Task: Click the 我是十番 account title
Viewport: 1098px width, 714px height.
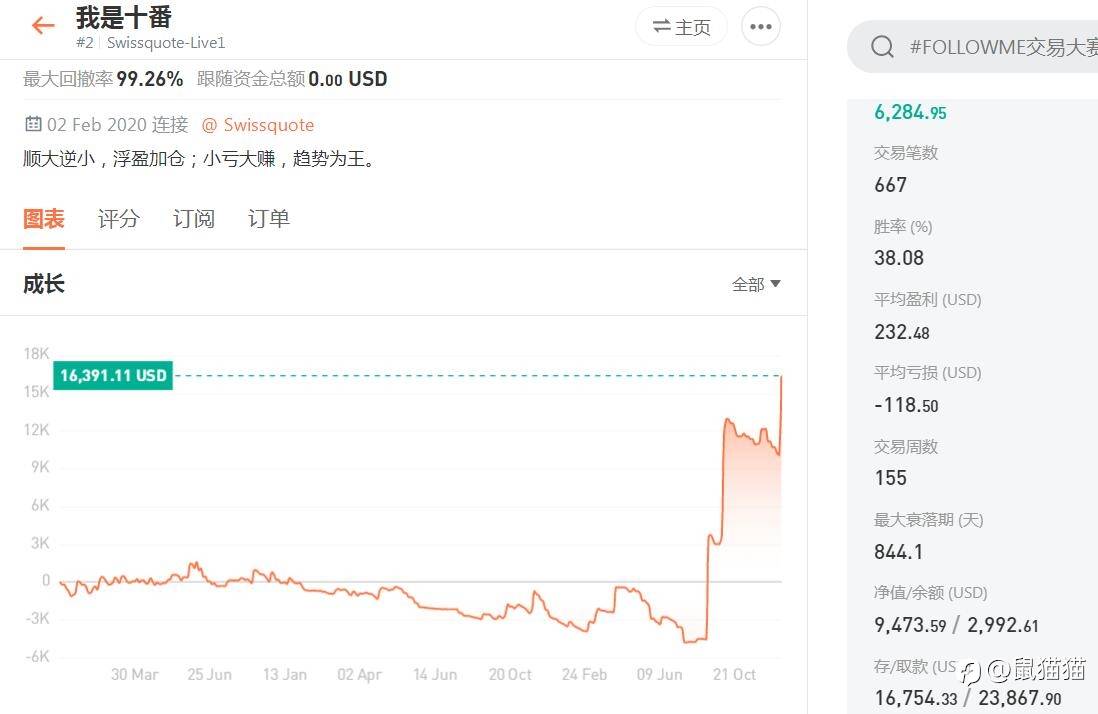Action: tap(124, 17)
